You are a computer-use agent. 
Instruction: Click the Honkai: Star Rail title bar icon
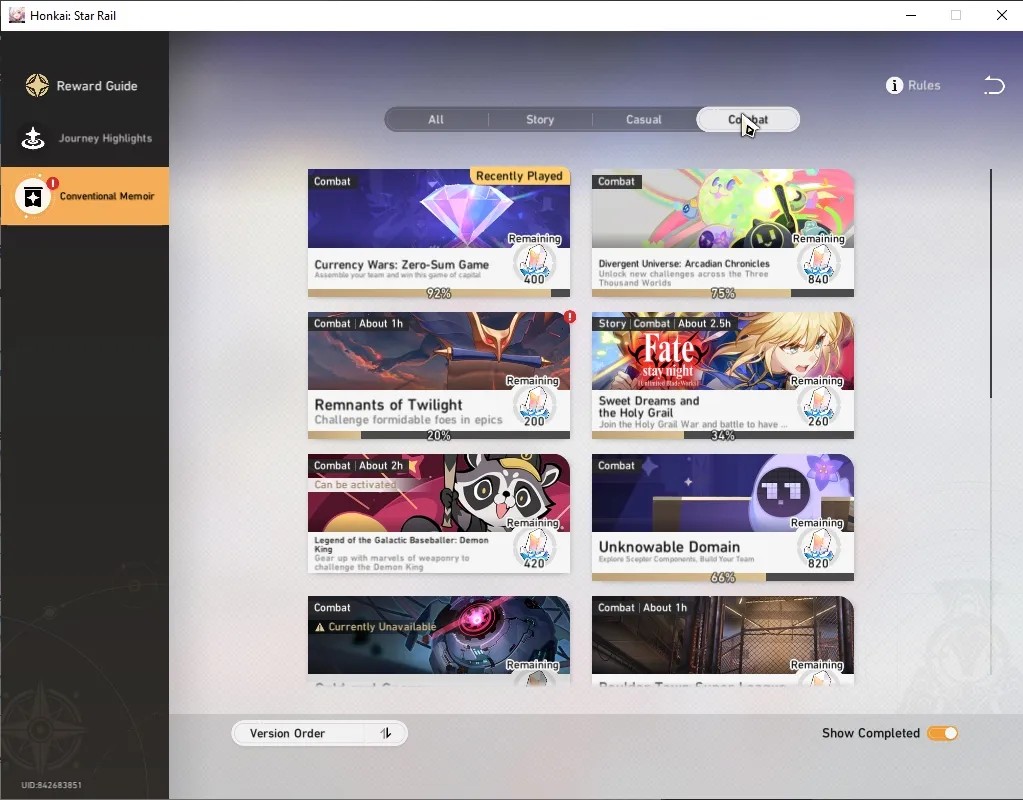[16, 15]
